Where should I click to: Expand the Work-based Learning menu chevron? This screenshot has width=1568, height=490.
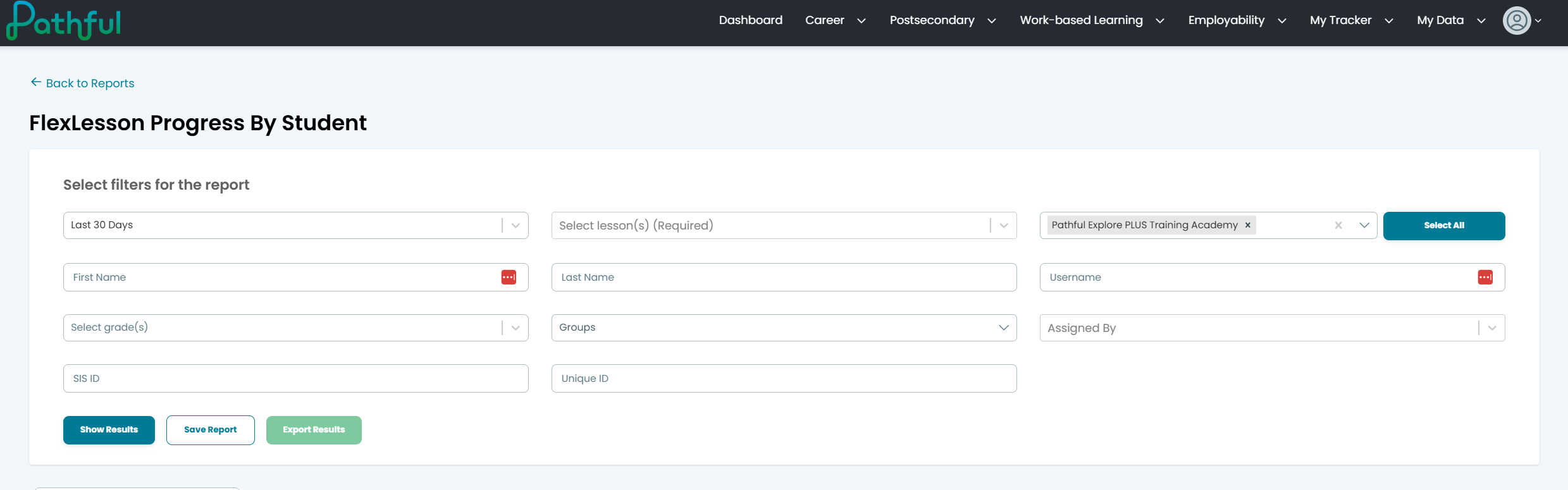(1160, 21)
